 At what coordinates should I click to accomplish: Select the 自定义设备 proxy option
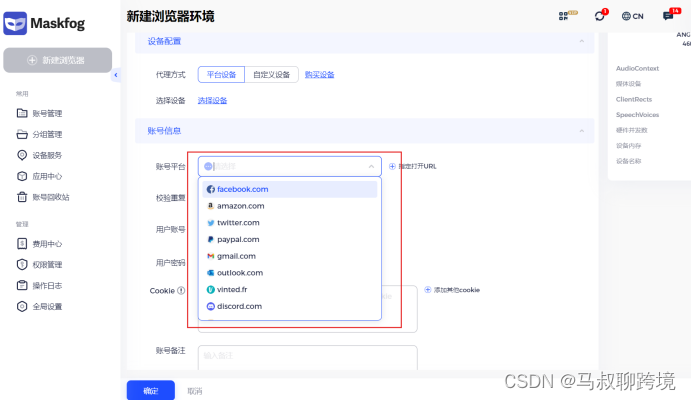tap(271, 74)
